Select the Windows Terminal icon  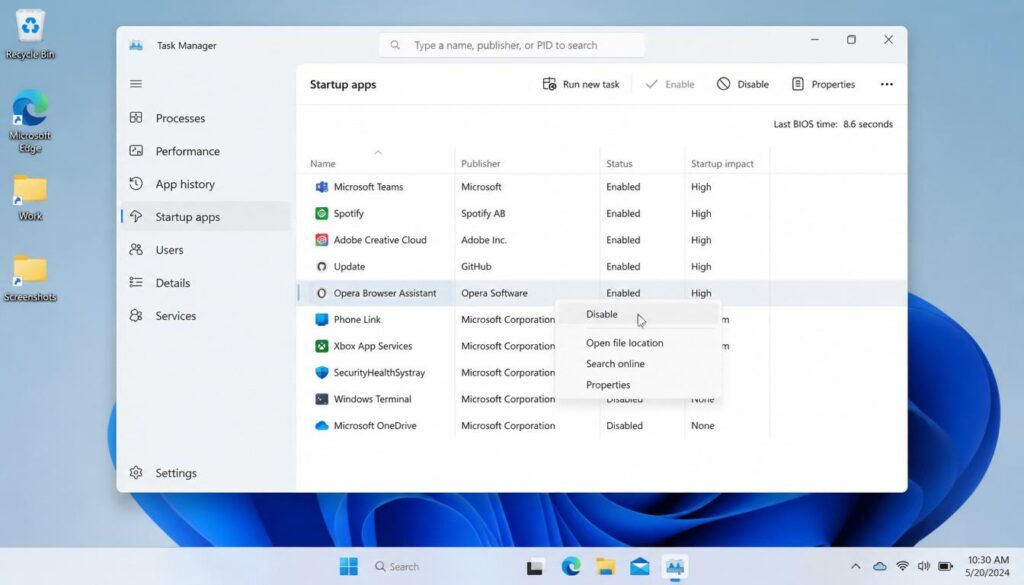click(x=321, y=399)
